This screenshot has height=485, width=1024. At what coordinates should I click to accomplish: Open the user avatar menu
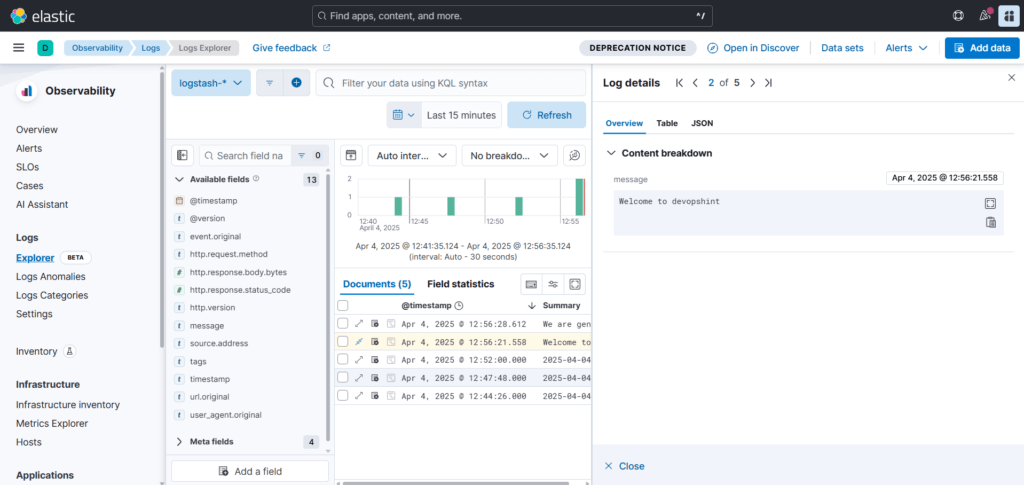(1009, 16)
